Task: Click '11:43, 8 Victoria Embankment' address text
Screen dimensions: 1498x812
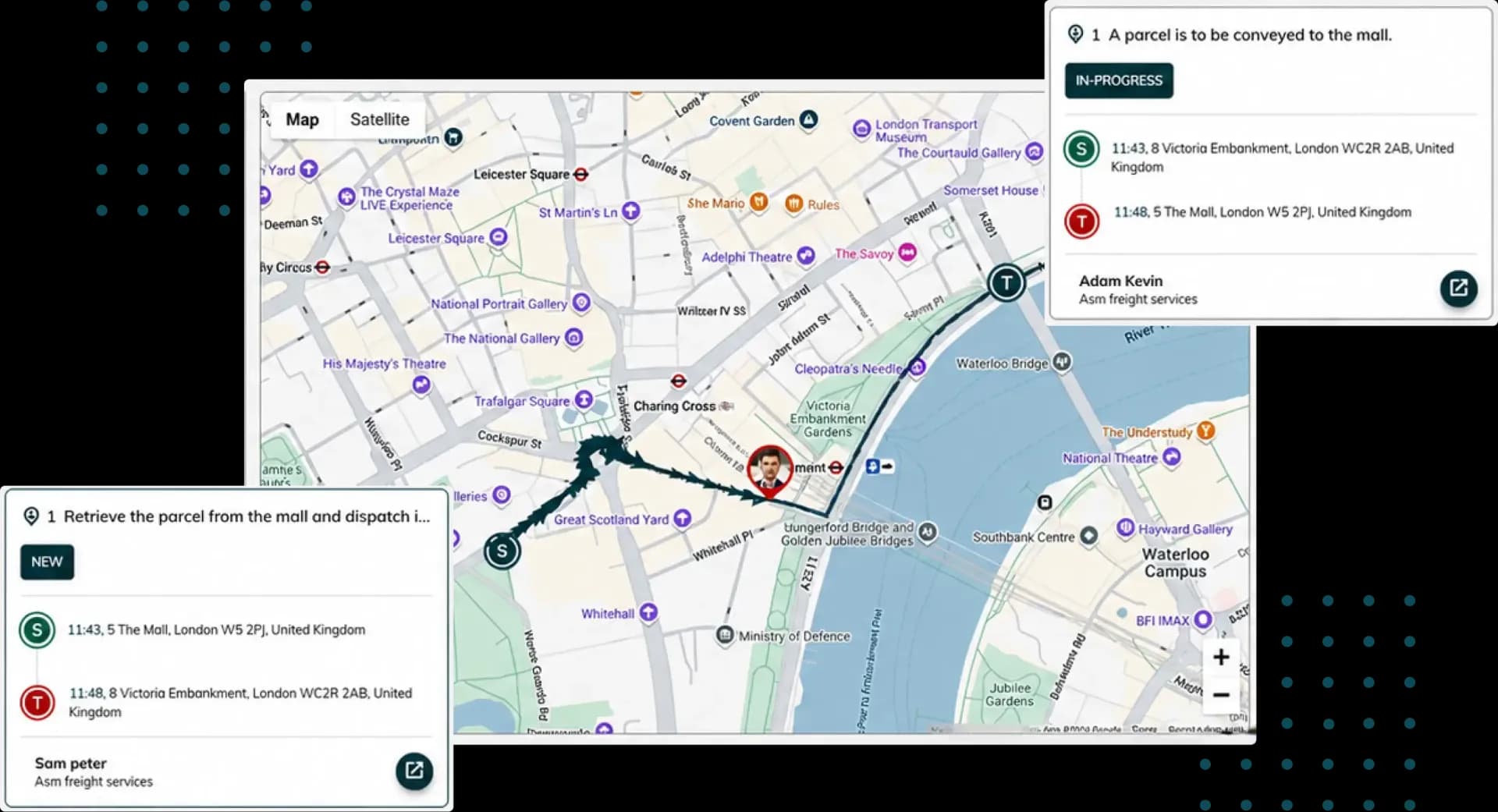Action: pos(1282,157)
